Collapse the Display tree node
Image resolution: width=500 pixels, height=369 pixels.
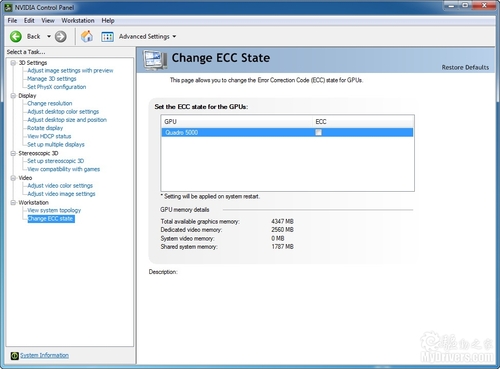pos(13,96)
